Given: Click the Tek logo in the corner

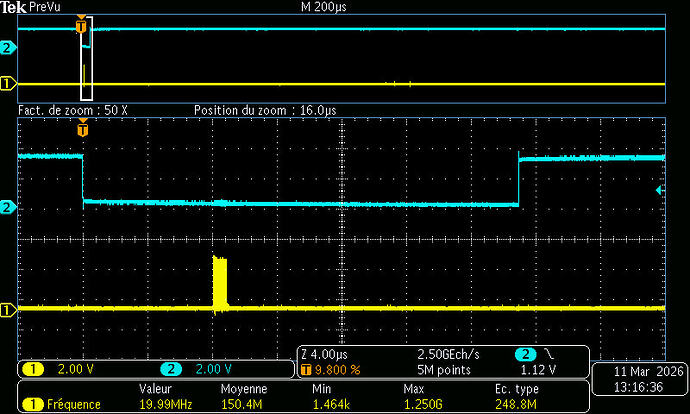Looking at the screenshot, I should [x=12, y=7].
